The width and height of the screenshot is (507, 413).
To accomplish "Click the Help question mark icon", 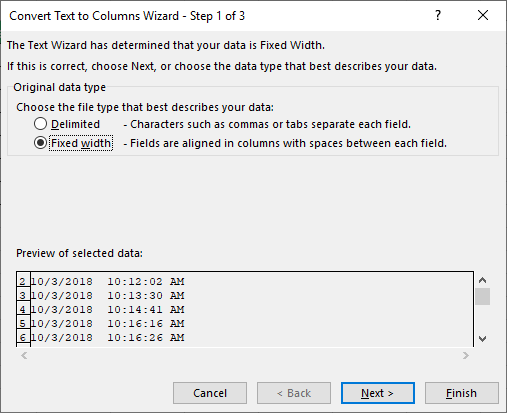I will 438,15.
